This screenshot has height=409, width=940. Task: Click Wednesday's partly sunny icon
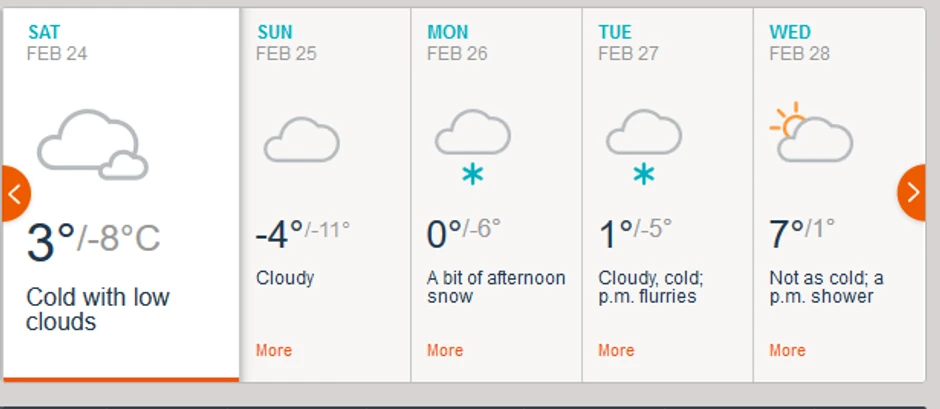click(811, 133)
